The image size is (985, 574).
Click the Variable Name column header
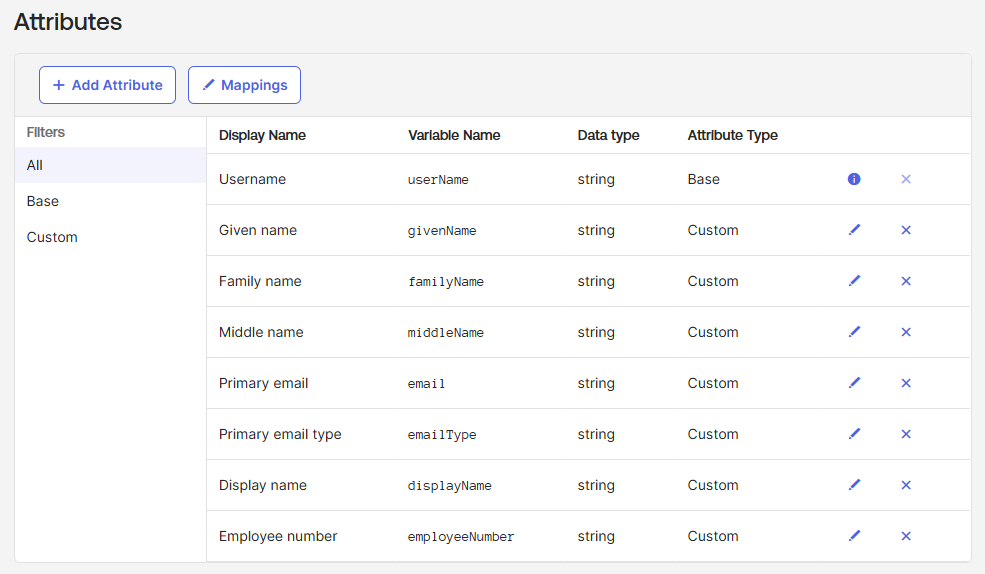[x=454, y=135]
